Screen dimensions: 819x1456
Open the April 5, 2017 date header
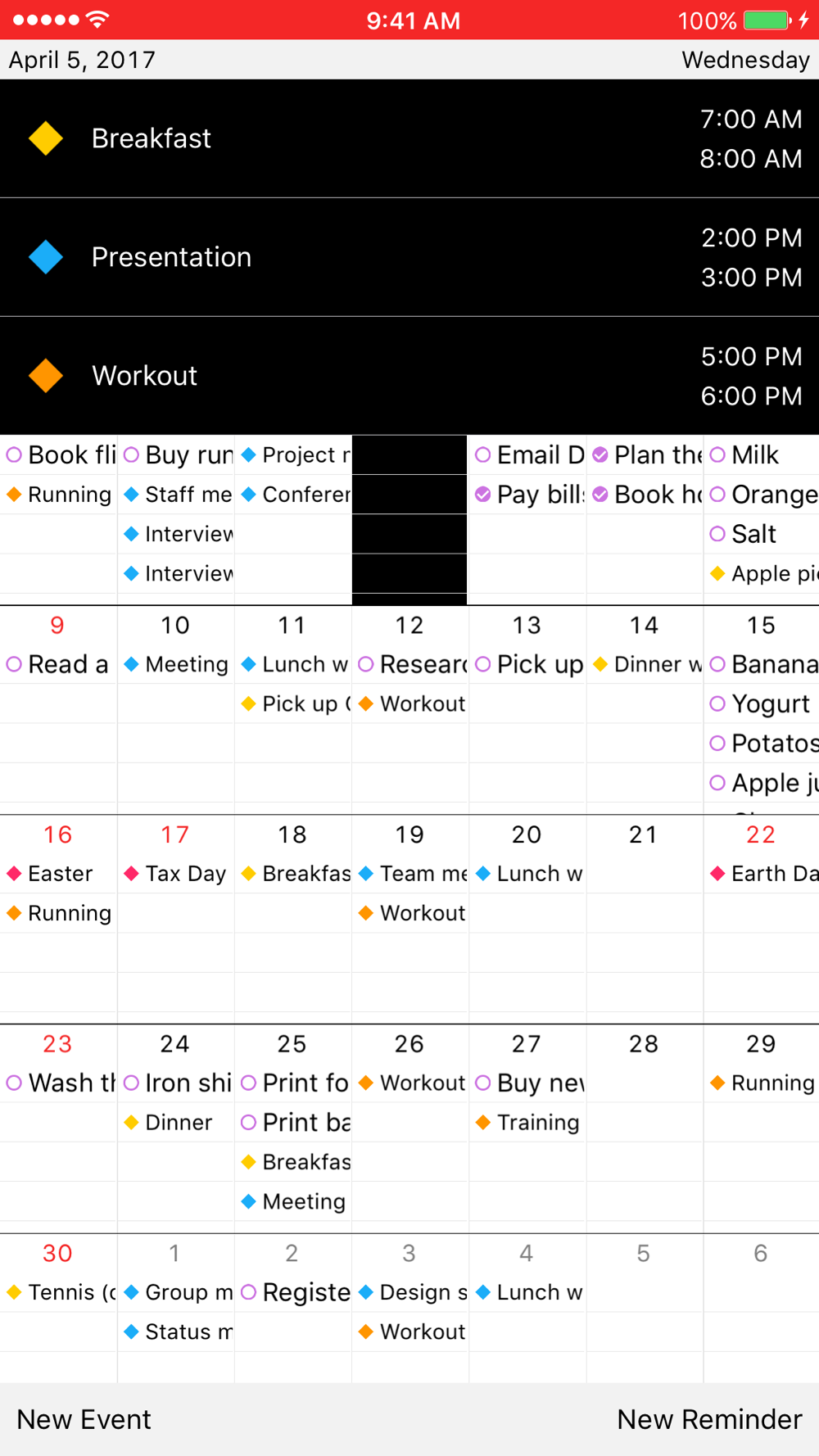tap(82, 60)
